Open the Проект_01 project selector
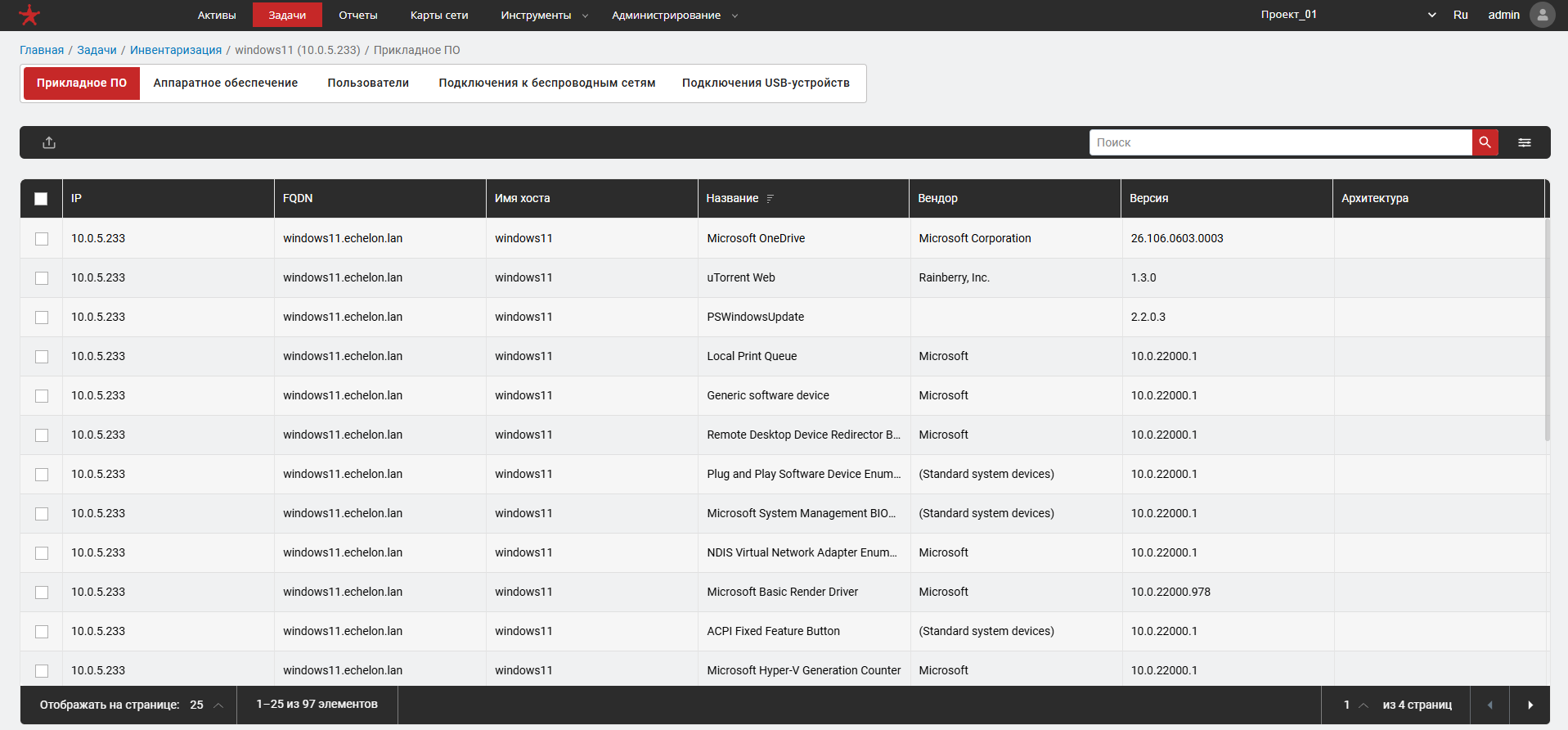Image resolution: width=1568 pixels, height=730 pixels. pos(1348,15)
